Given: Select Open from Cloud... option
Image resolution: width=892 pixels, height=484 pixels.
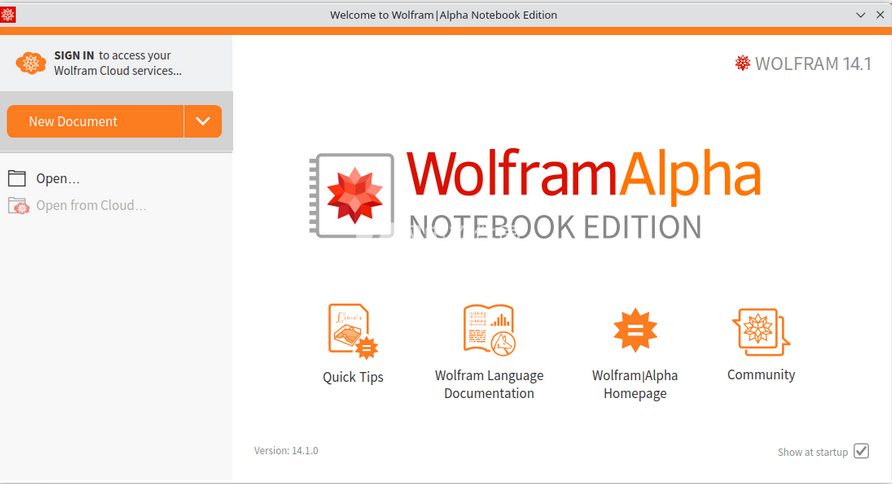Looking at the screenshot, I should tap(92, 205).
